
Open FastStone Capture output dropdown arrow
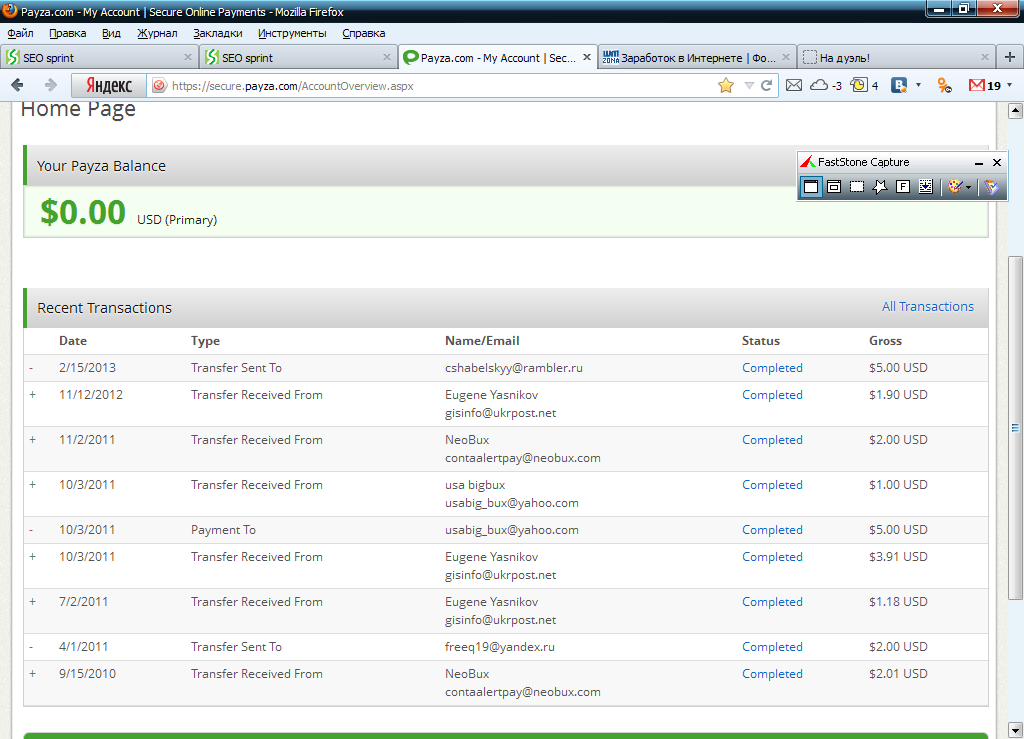(968, 187)
